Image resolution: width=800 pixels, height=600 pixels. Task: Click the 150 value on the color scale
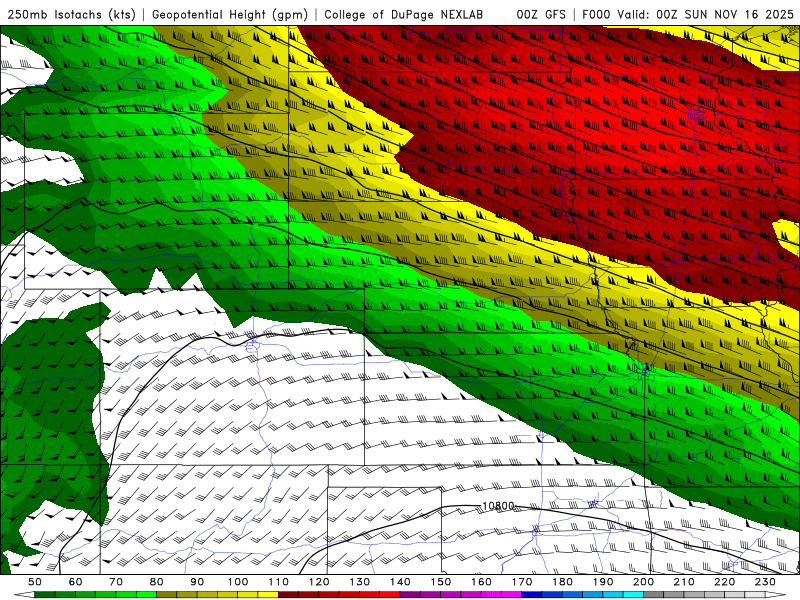coord(441,582)
